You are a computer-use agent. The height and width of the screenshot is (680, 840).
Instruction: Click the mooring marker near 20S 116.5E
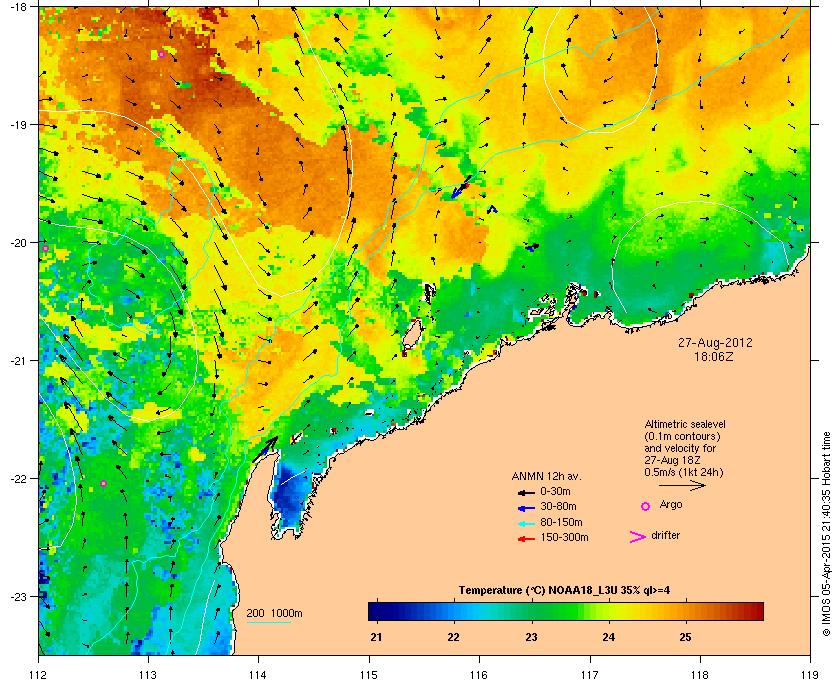pyautogui.click(x=532, y=247)
